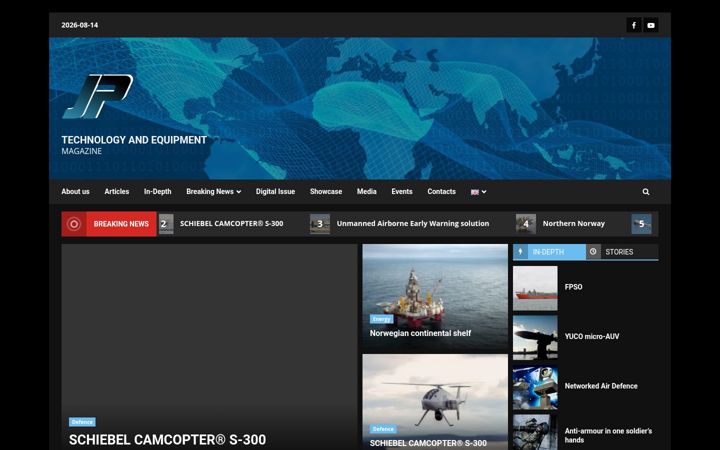The height and width of the screenshot is (450, 720).
Task: Click the YUCO micro-AUV thumbnail
Action: [535, 338]
